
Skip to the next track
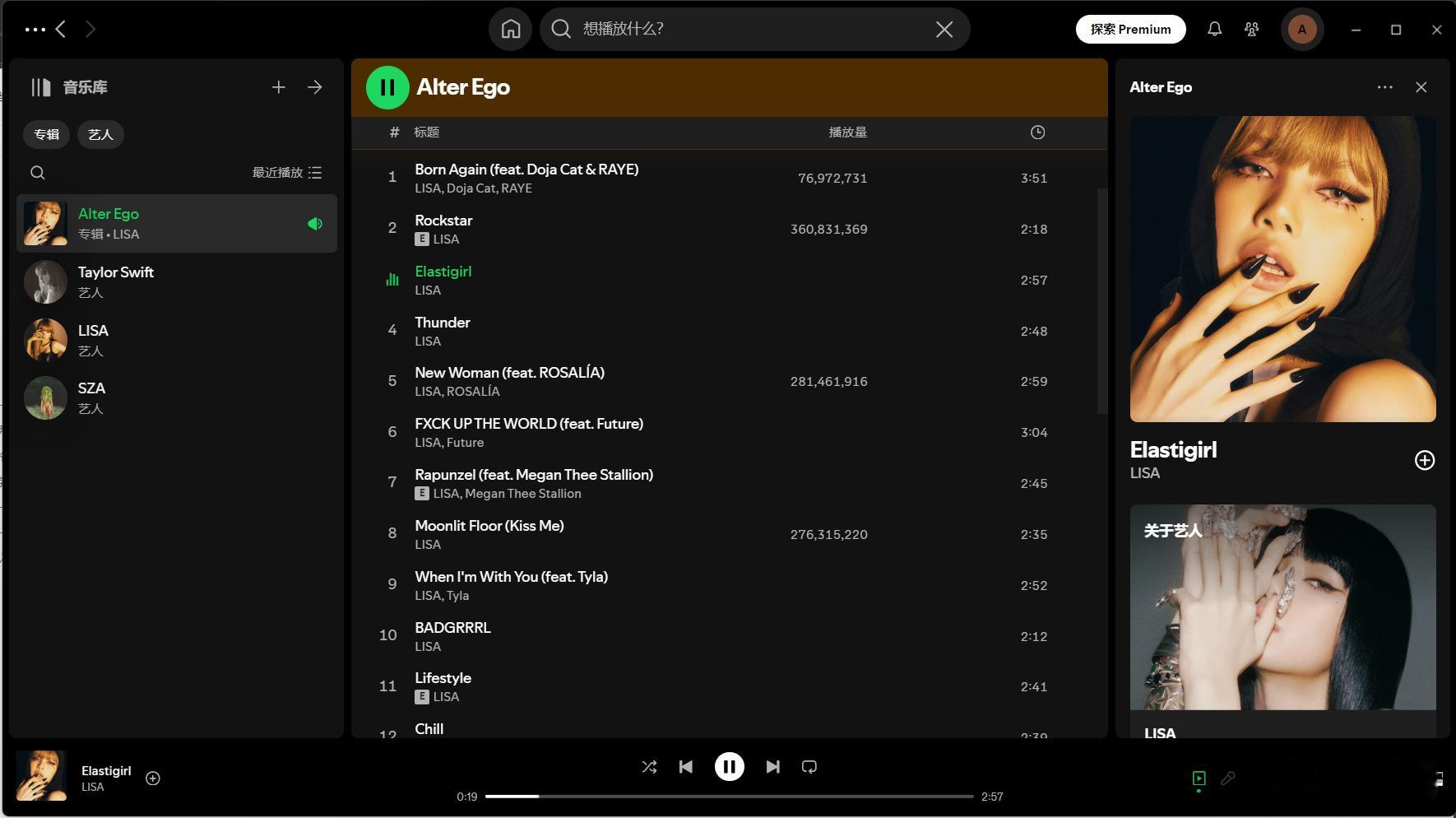point(772,767)
